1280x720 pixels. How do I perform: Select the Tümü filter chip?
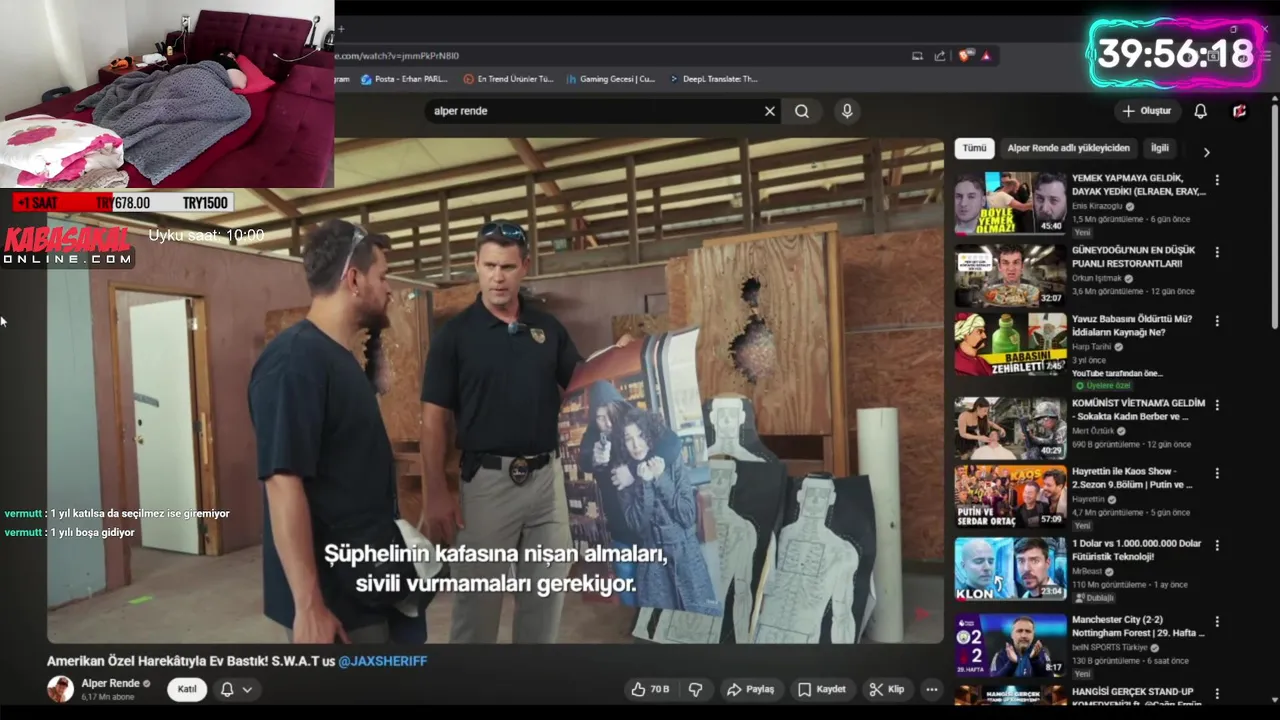(974, 148)
